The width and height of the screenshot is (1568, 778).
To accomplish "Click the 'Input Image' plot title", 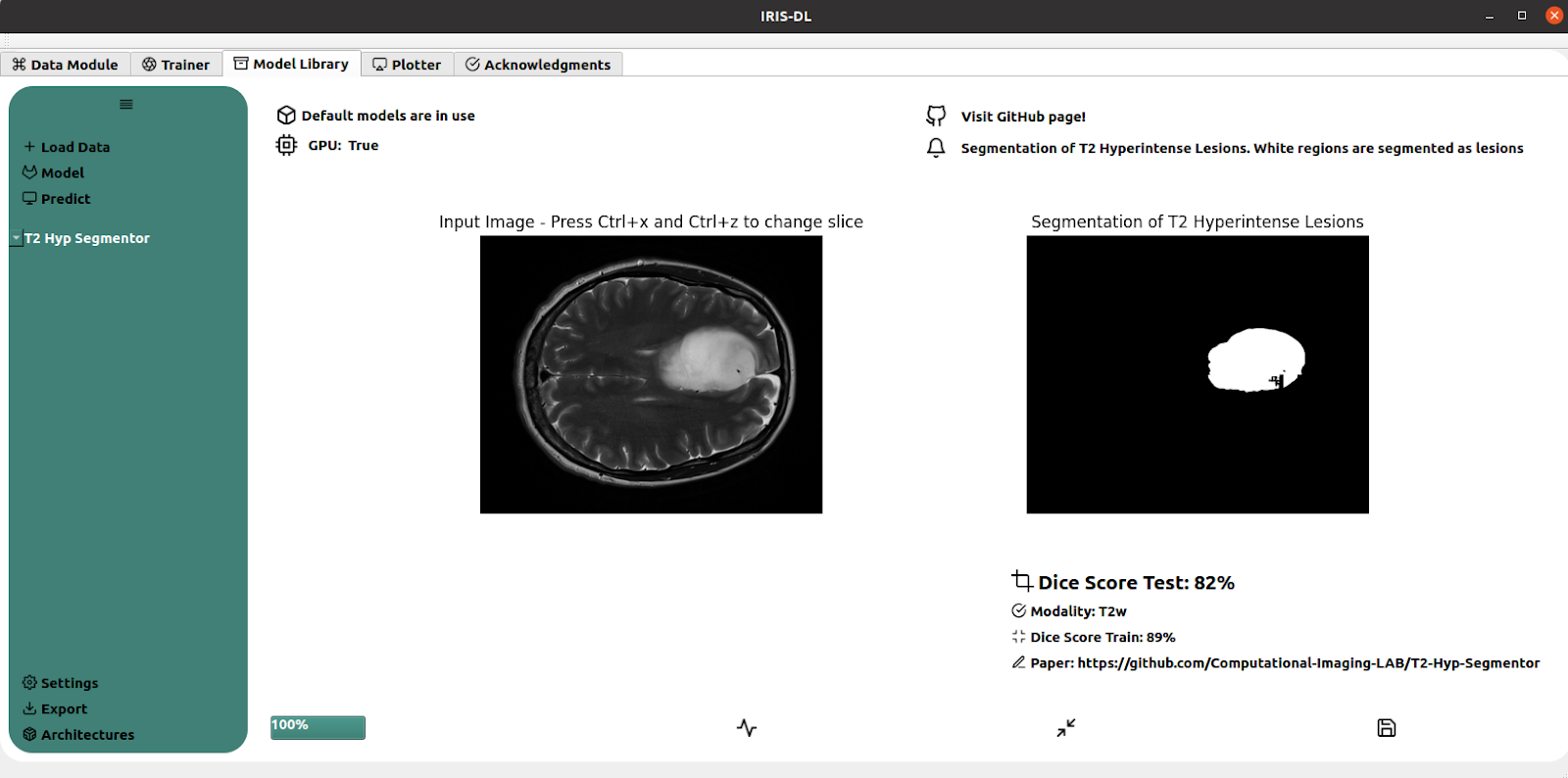I will click(x=651, y=221).
